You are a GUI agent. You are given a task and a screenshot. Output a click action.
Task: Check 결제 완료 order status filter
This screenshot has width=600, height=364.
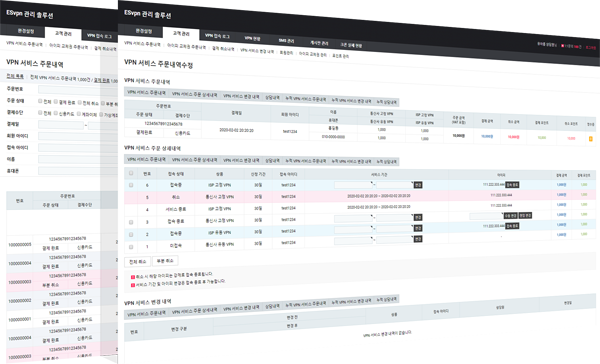point(55,101)
